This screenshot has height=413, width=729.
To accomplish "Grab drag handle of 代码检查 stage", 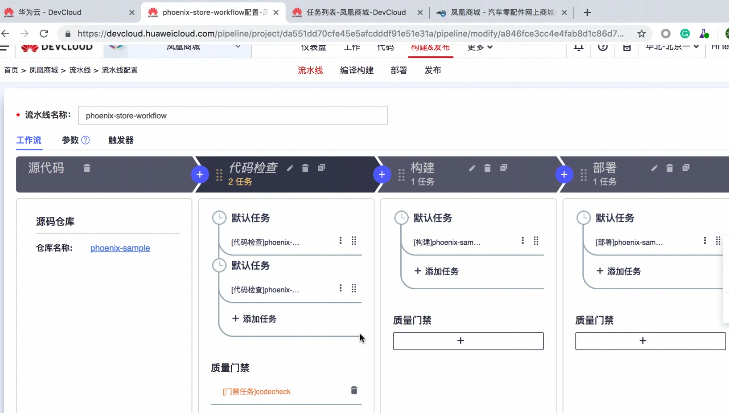I will click(x=219, y=175).
